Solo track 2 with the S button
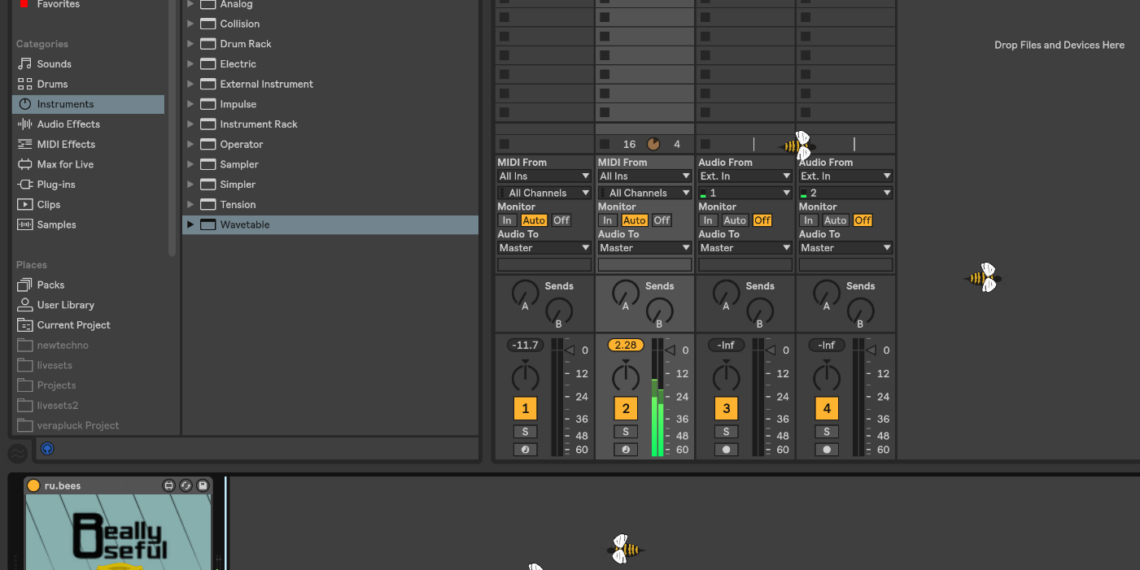The width and height of the screenshot is (1140, 570). point(625,432)
